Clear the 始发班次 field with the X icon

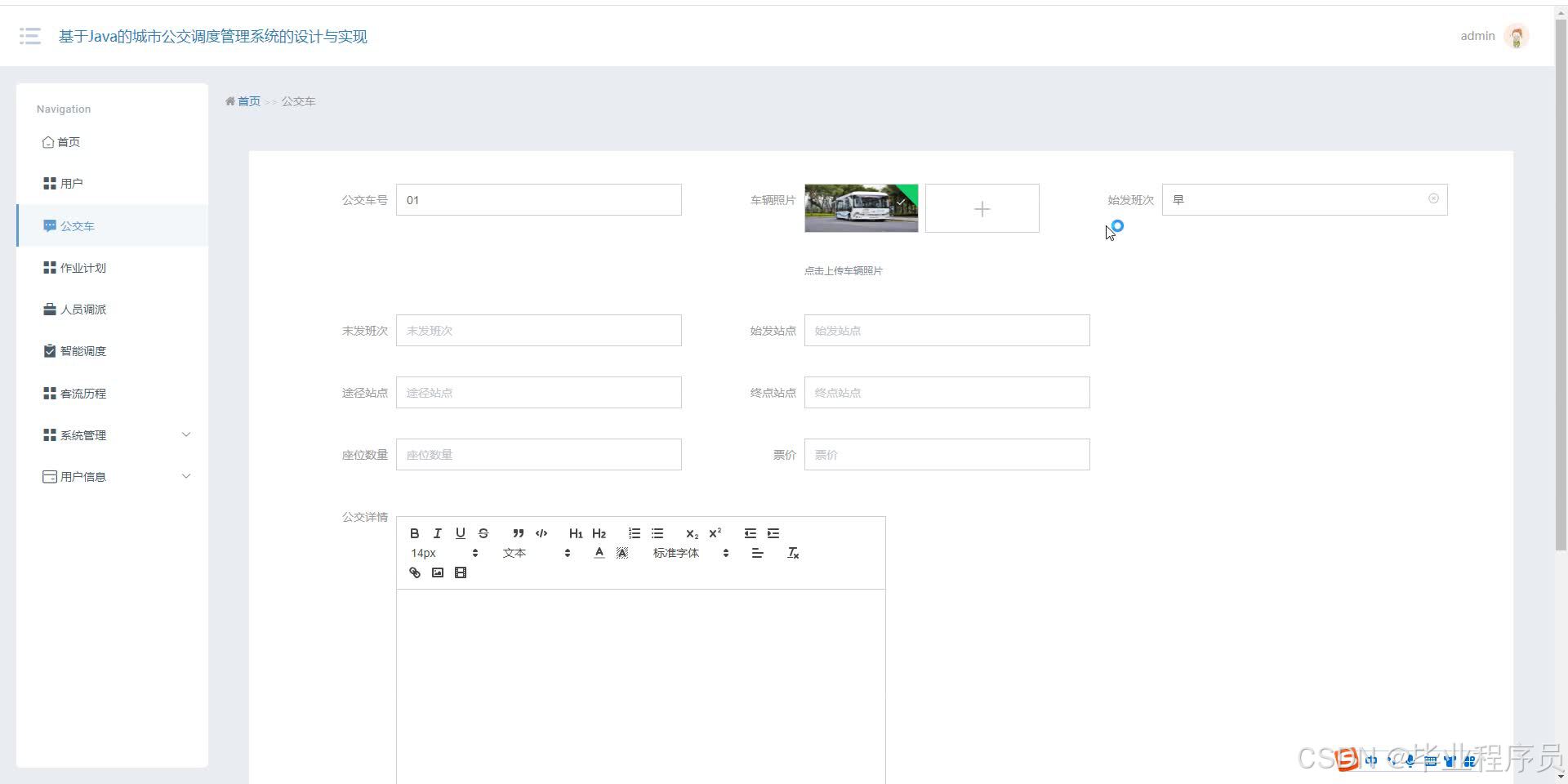[1433, 198]
